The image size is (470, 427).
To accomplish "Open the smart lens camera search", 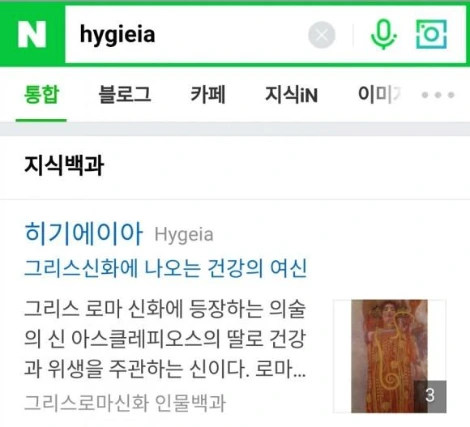I will pos(431,34).
